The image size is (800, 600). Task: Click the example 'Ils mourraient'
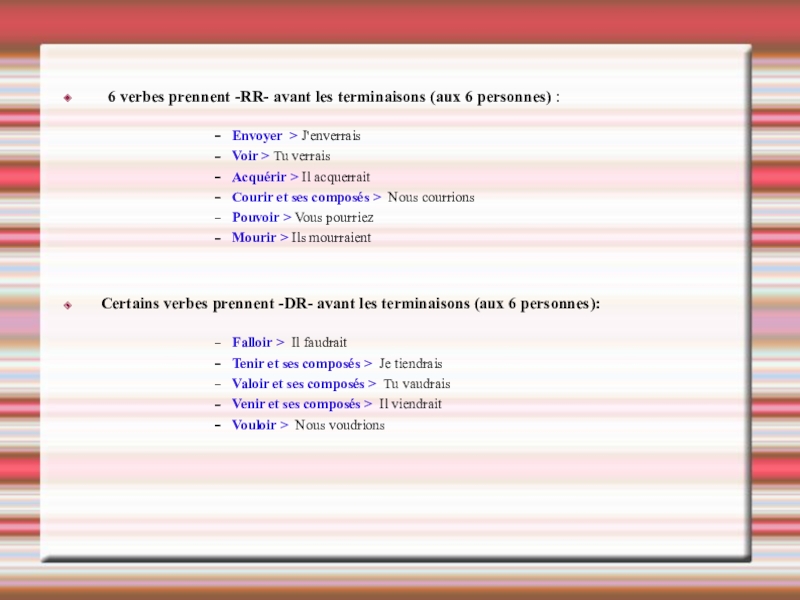click(331, 238)
